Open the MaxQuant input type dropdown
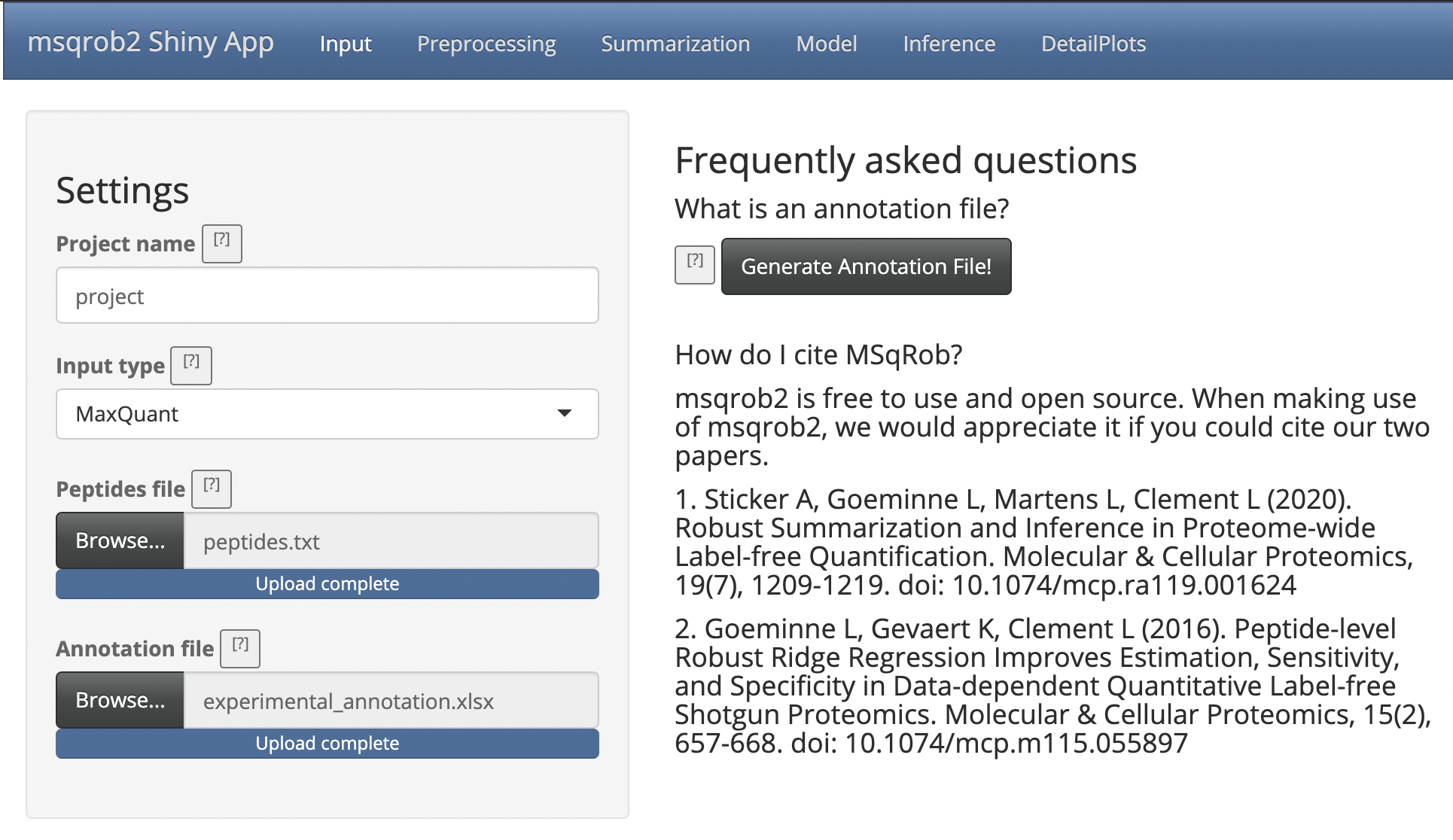This screenshot has height=840, width=1453. click(x=327, y=414)
